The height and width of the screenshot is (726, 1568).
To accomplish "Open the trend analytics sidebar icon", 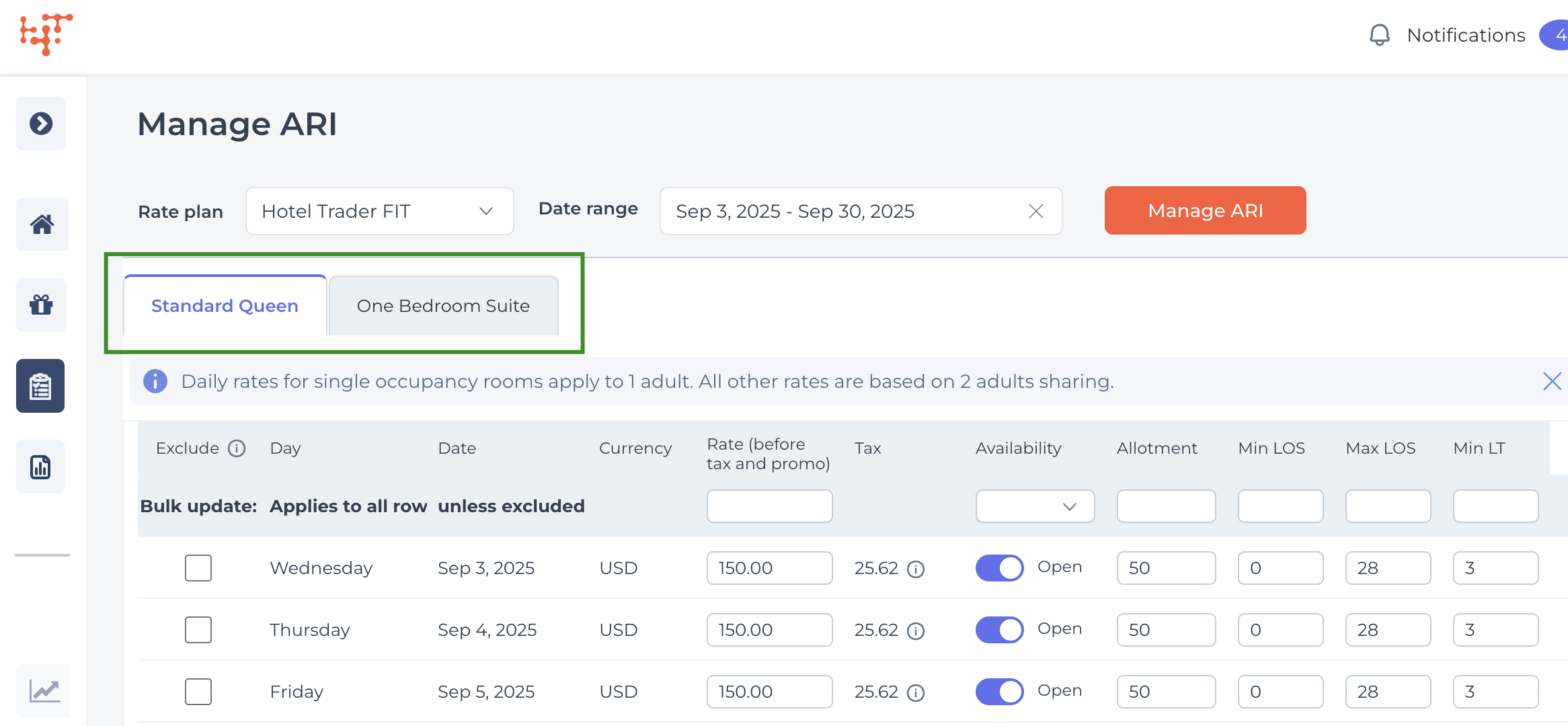I will [44, 690].
